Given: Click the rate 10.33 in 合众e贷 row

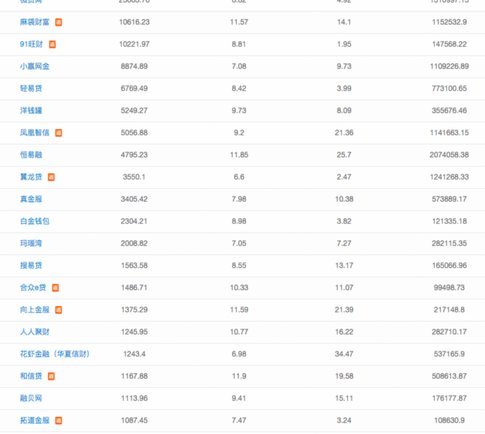Looking at the screenshot, I should 239,288.
